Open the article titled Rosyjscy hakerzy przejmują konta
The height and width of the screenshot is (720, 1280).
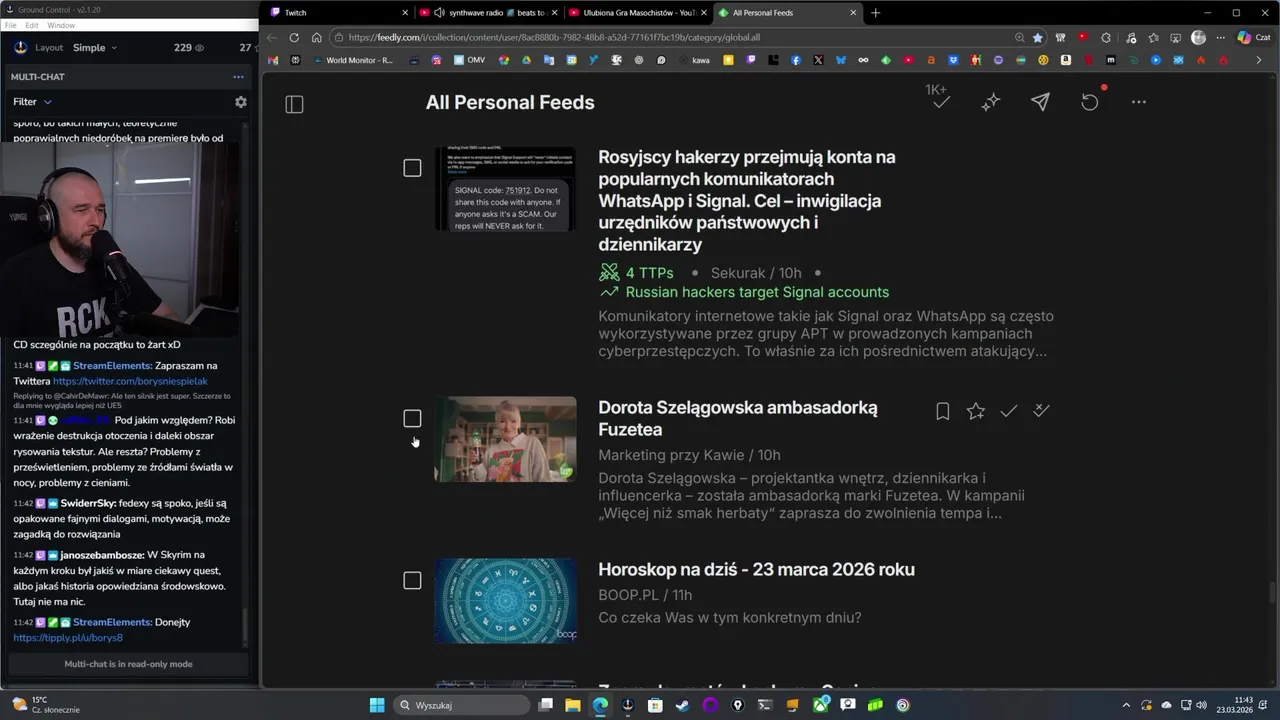click(746, 201)
